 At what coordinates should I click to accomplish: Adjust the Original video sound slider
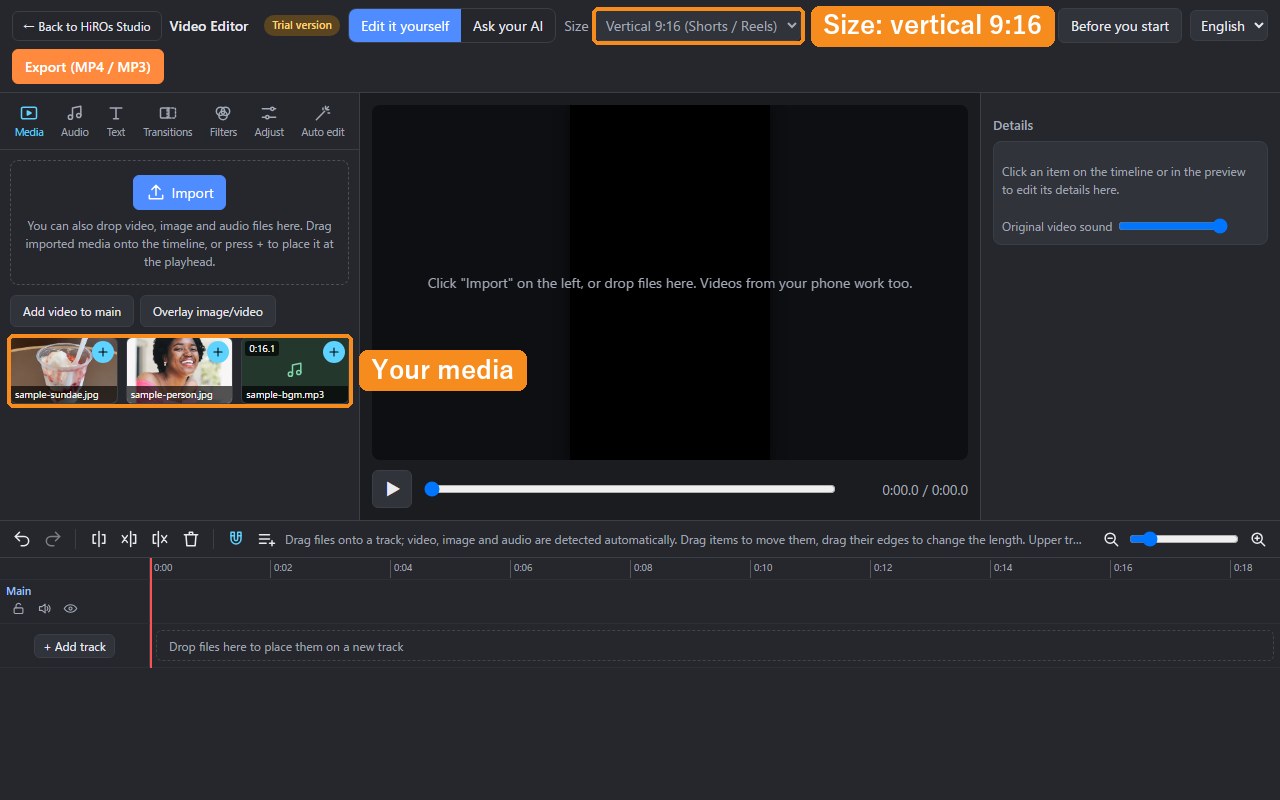[1173, 226]
